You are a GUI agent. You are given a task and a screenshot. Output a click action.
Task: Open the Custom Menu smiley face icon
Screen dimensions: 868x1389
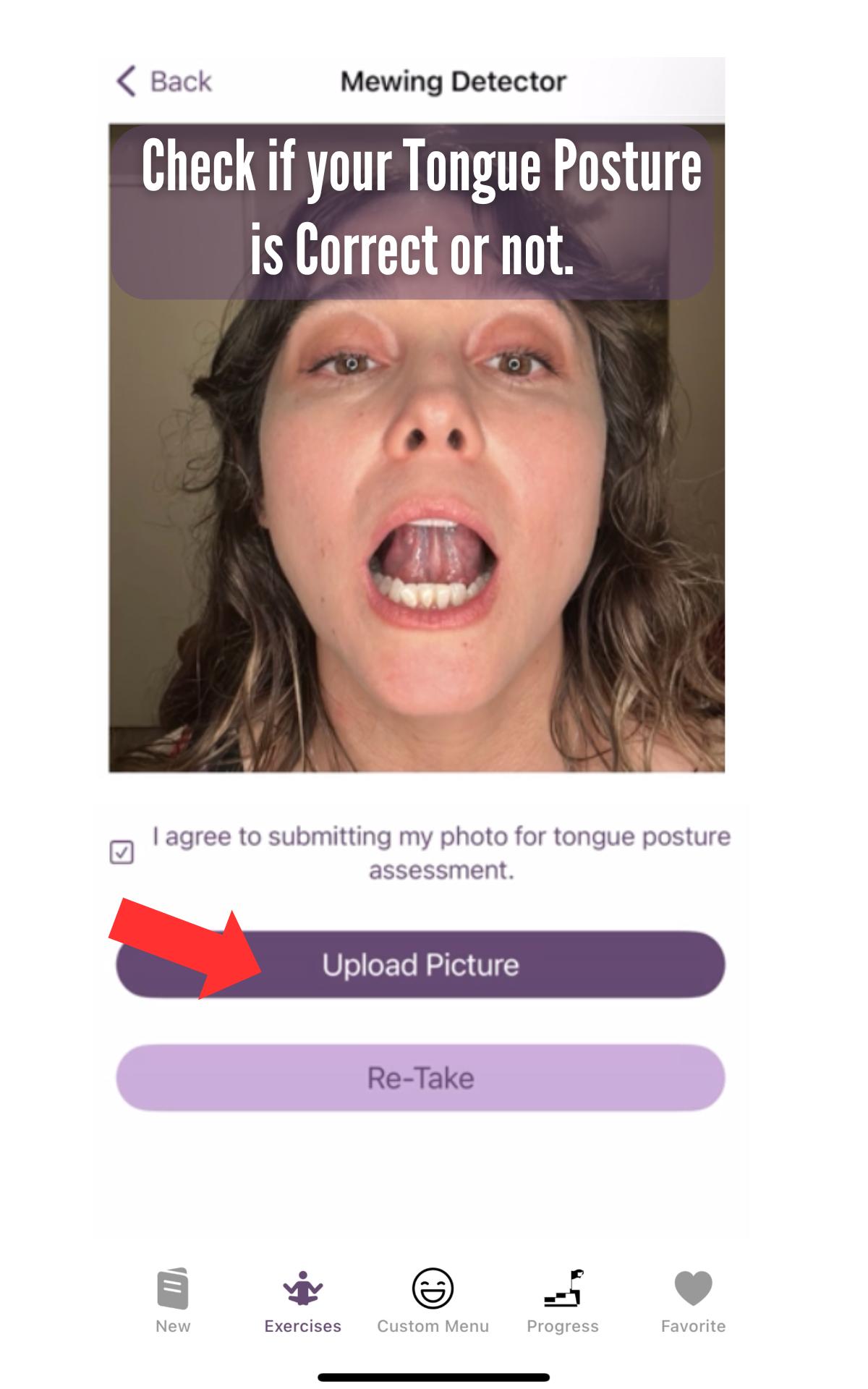(433, 1288)
